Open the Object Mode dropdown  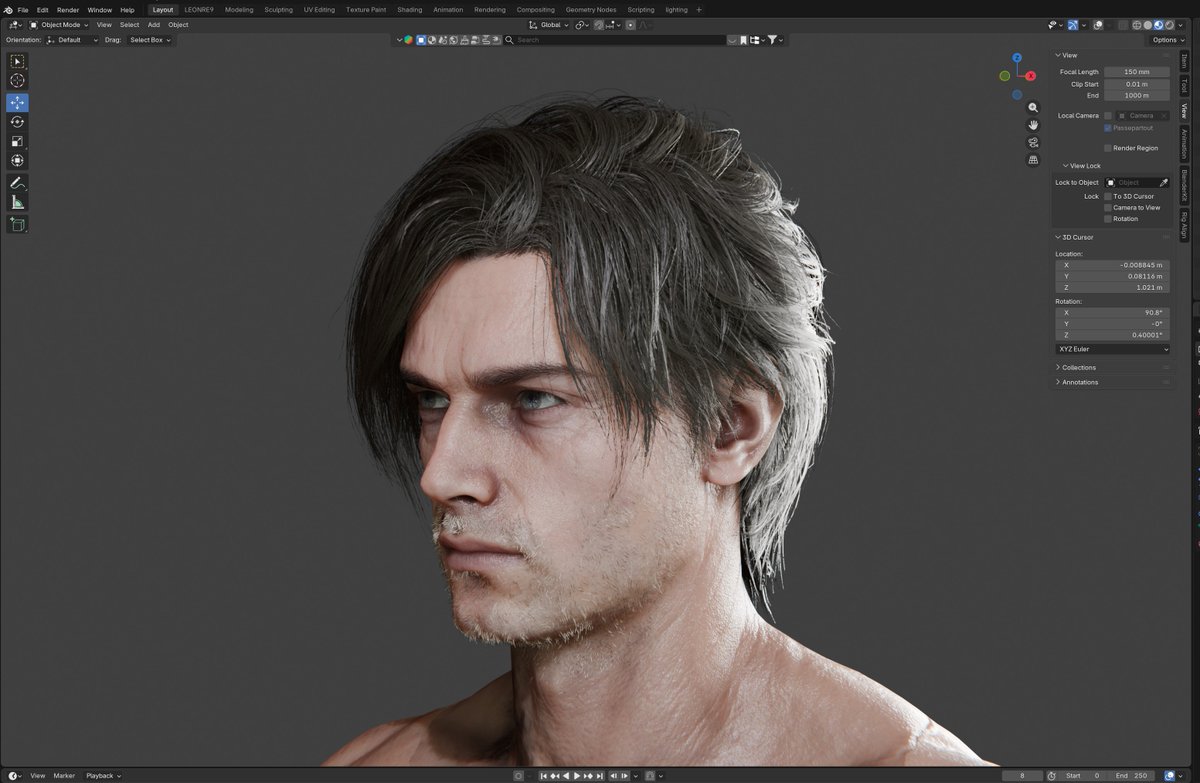59,24
